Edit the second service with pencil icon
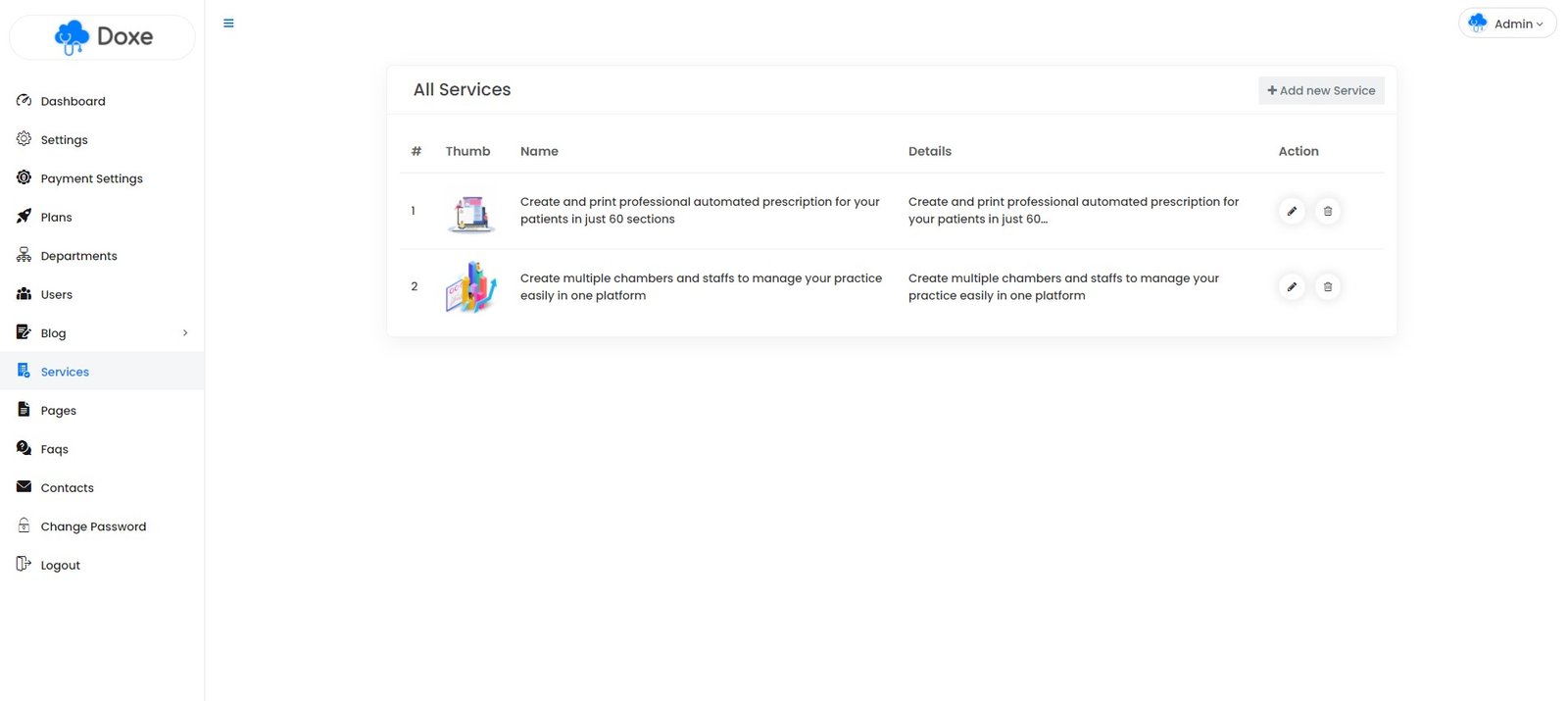Viewport: 1568px width, 701px height. [x=1292, y=287]
